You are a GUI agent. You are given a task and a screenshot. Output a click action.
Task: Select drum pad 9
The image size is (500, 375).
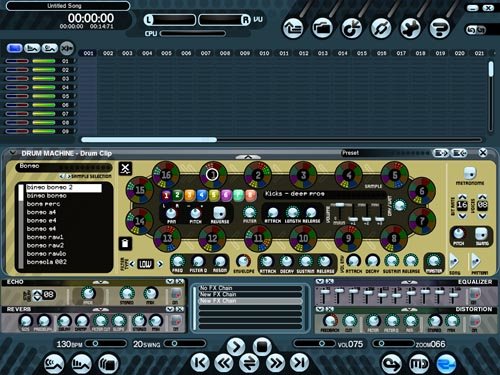[348, 238]
